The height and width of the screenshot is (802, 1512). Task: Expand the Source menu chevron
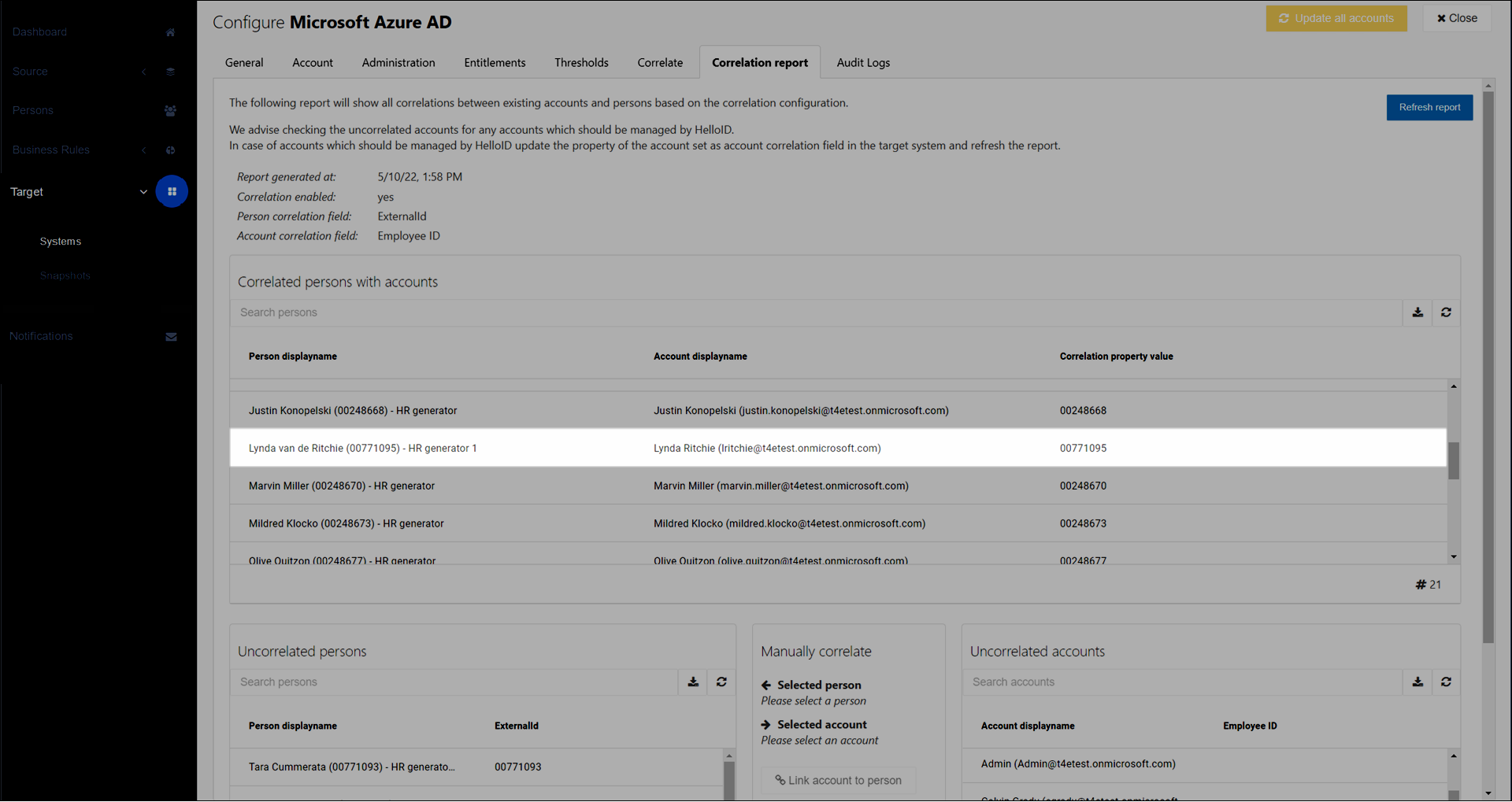[144, 72]
